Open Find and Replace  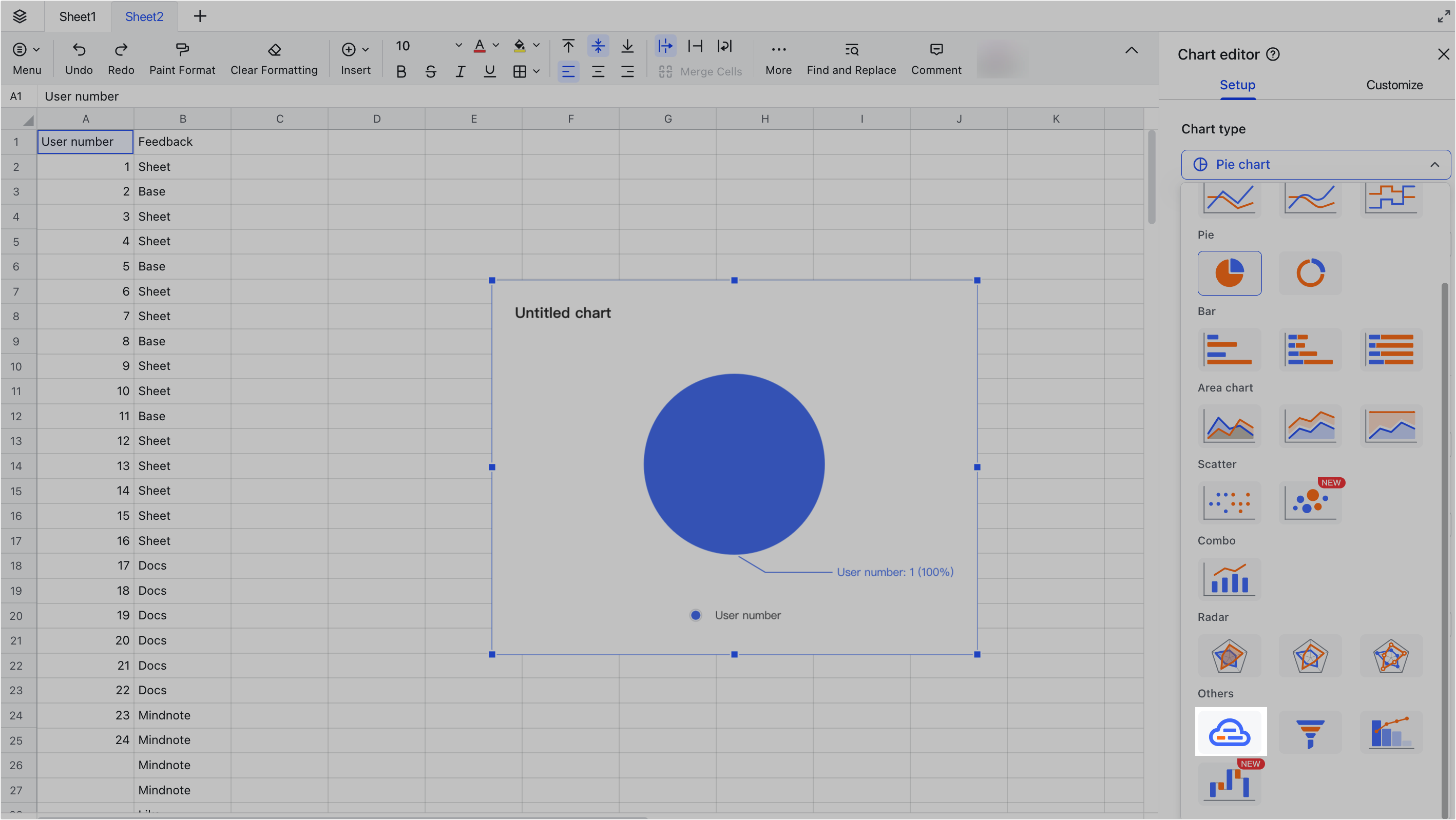tap(851, 56)
